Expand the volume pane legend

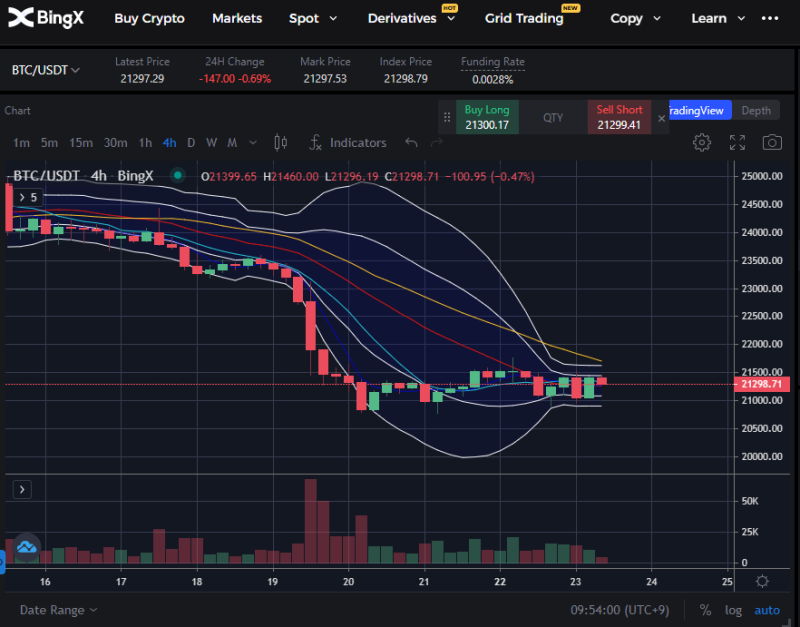tap(22, 490)
